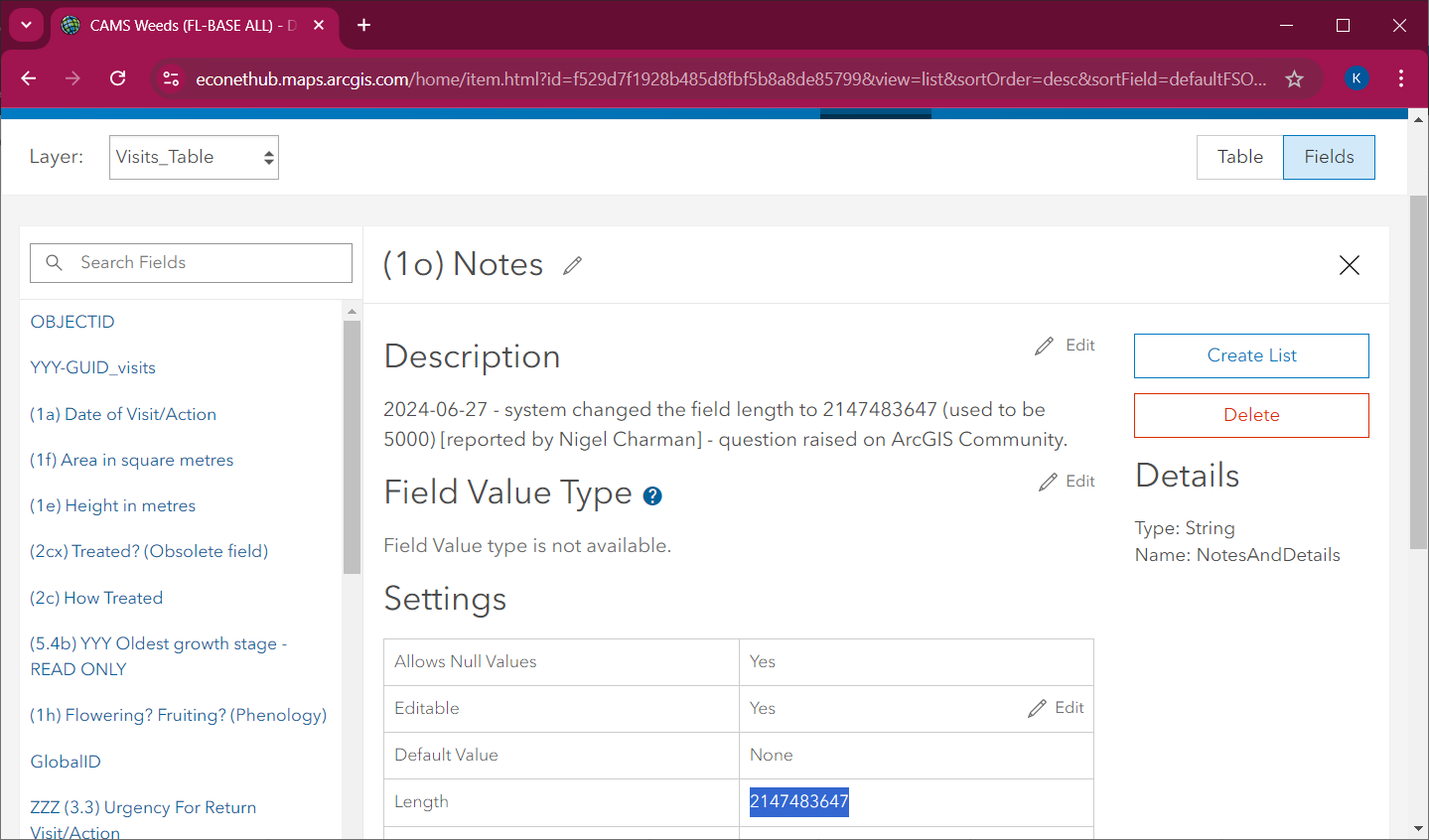Click the K profile avatar icon
Viewport: 1429px width, 840px height.
click(1357, 78)
